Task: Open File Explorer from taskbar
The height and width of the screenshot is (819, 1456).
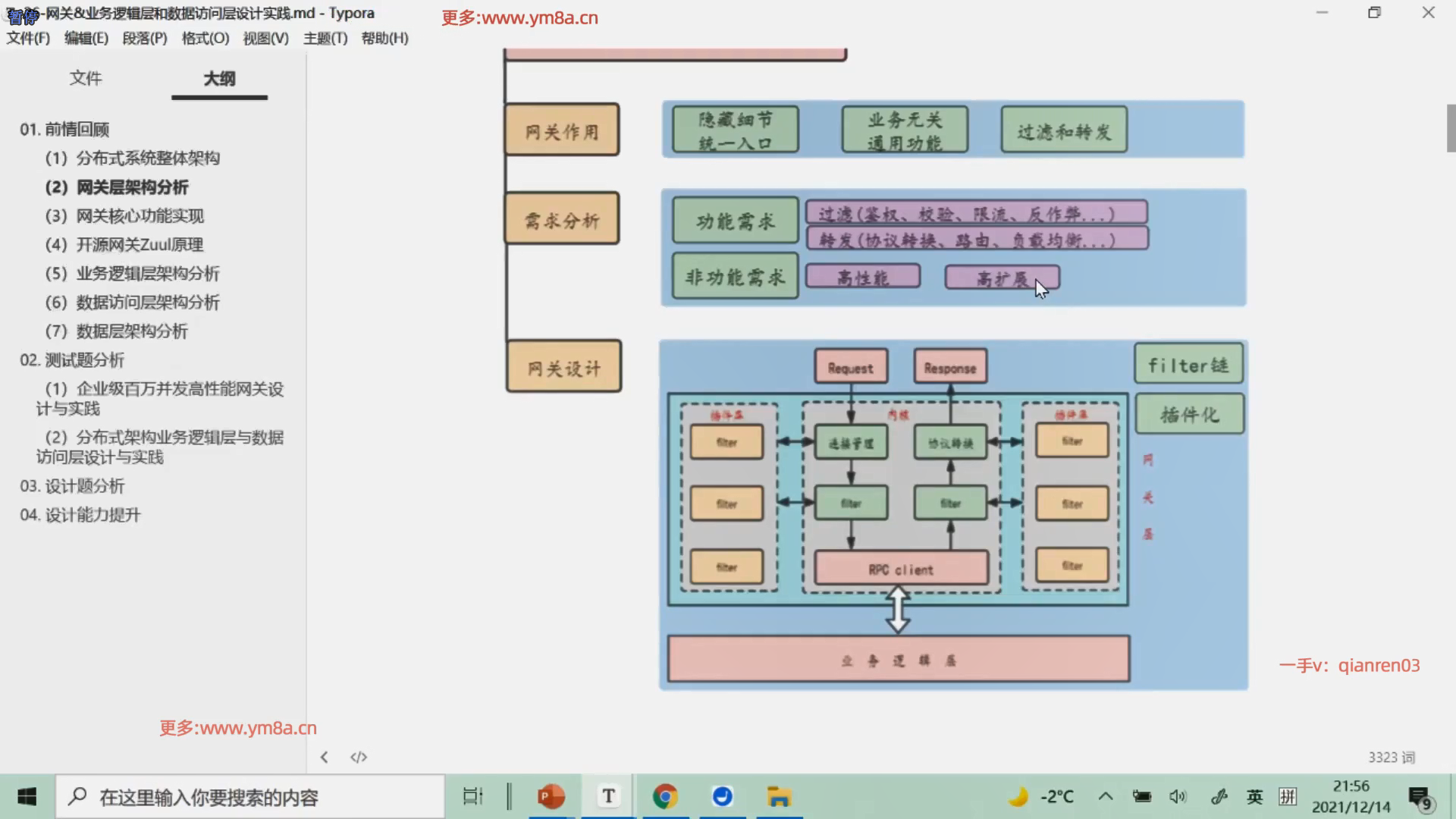Action: pyautogui.click(x=779, y=796)
